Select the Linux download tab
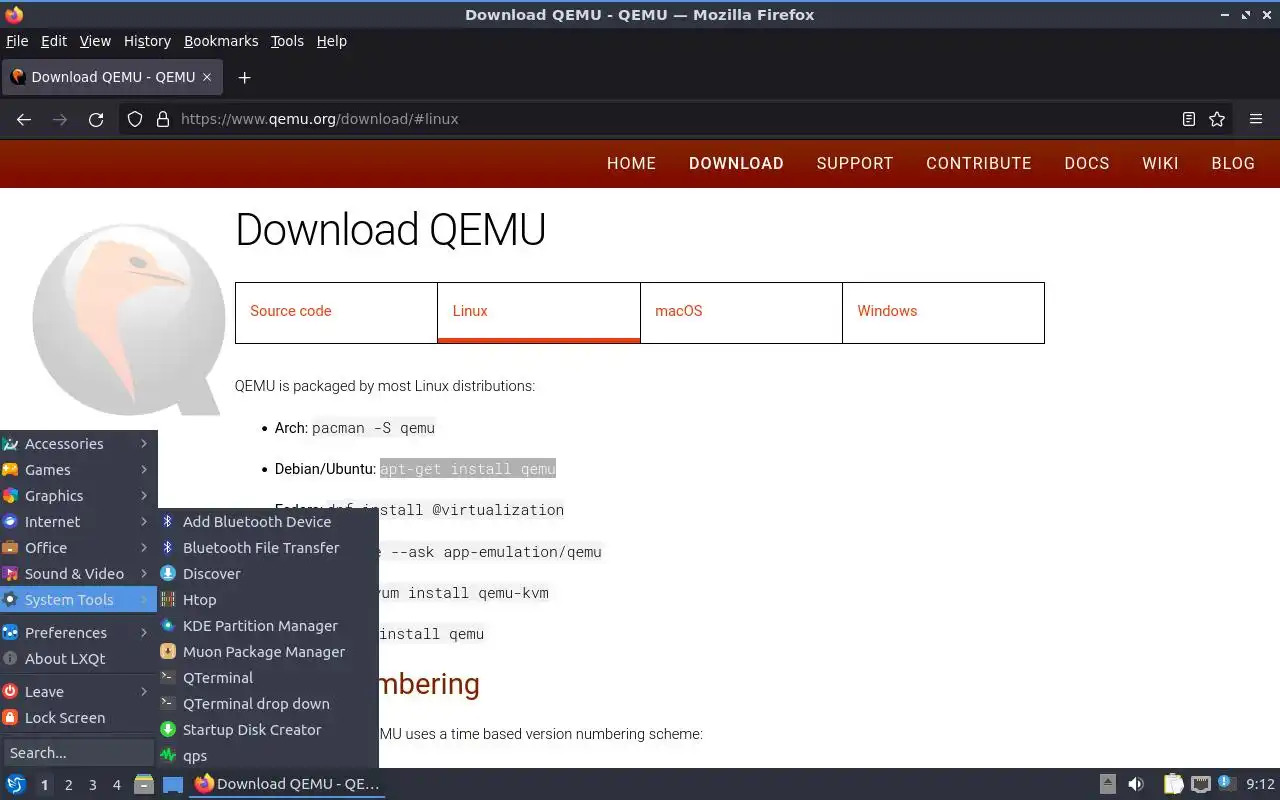Image resolution: width=1280 pixels, height=800 pixels. click(539, 312)
